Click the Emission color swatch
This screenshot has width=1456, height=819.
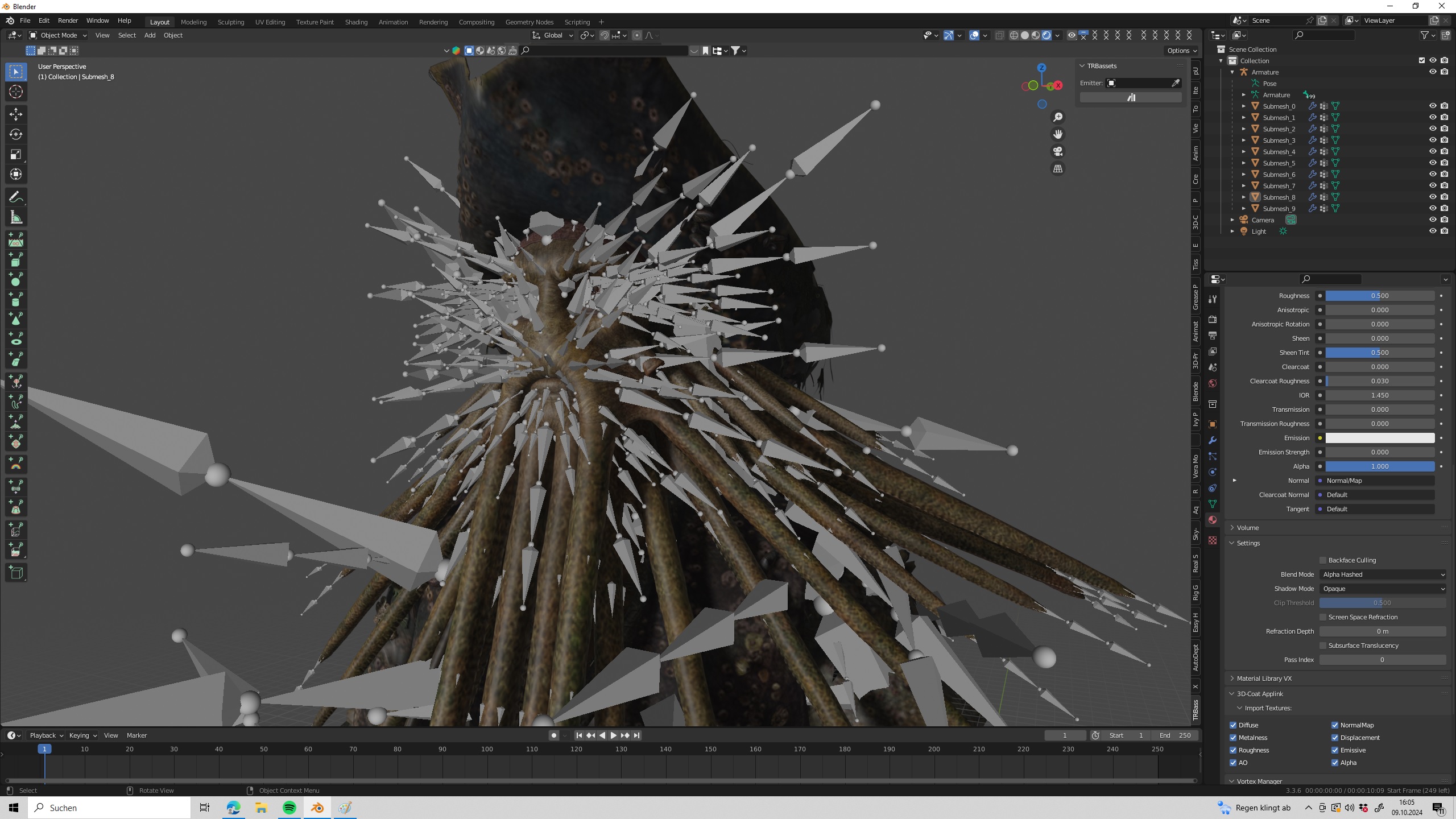click(1379, 438)
